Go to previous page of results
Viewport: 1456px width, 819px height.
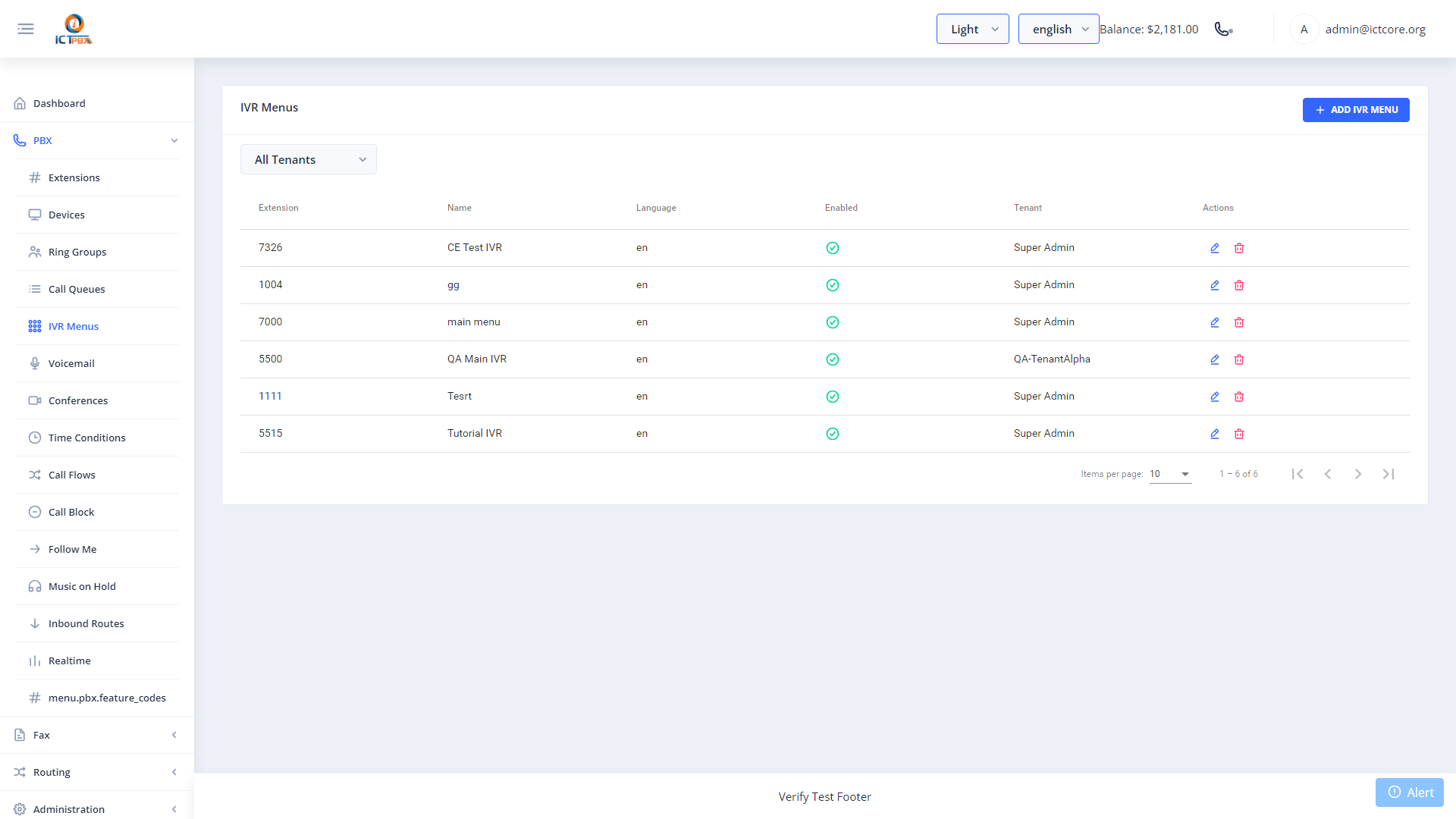coord(1328,474)
